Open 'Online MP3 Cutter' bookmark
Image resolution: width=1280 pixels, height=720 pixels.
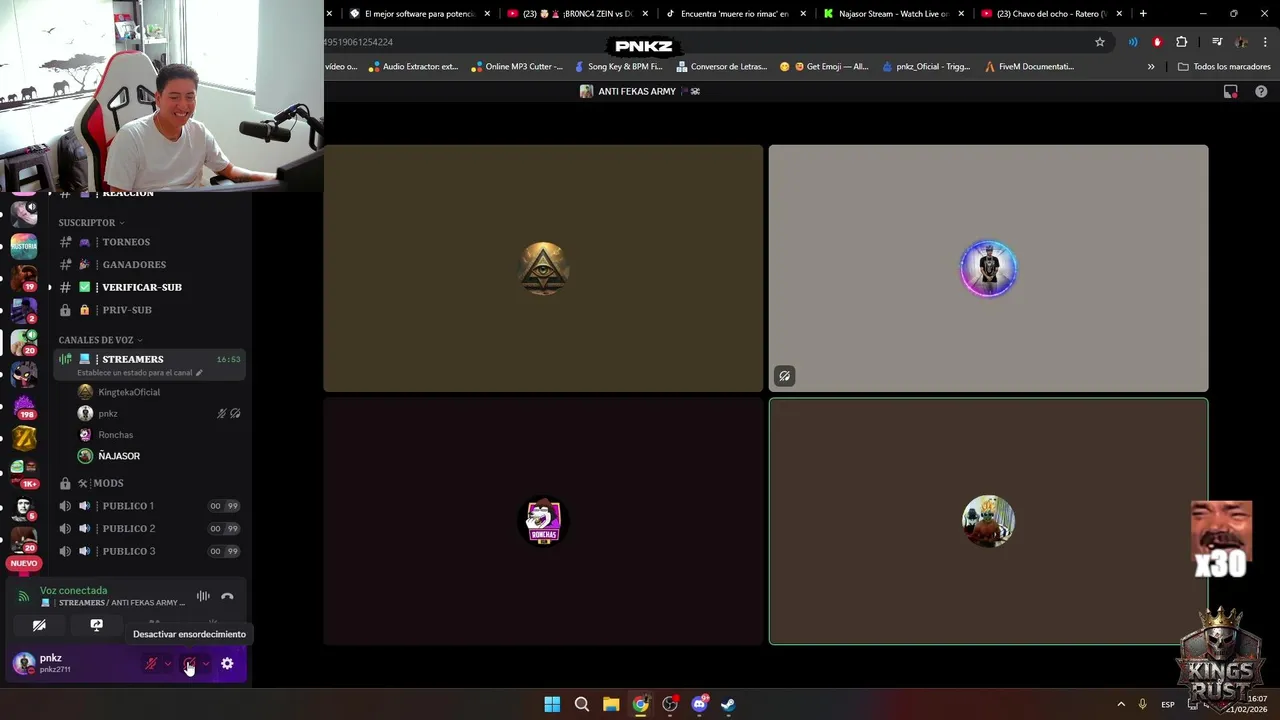coord(517,67)
